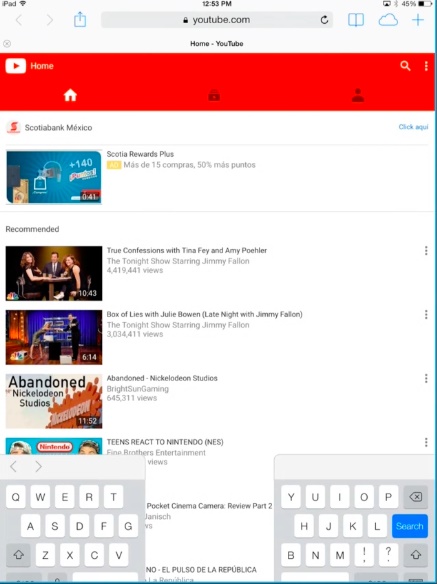Tap the W key on keyboard

(x=40, y=497)
